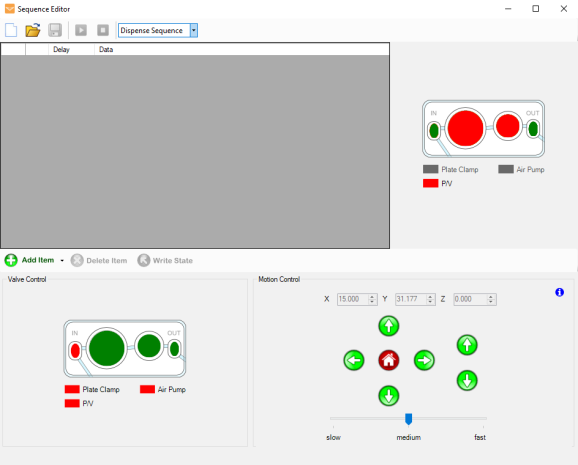Click the Delete Item button
578x465 pixels.
[x=99, y=261]
